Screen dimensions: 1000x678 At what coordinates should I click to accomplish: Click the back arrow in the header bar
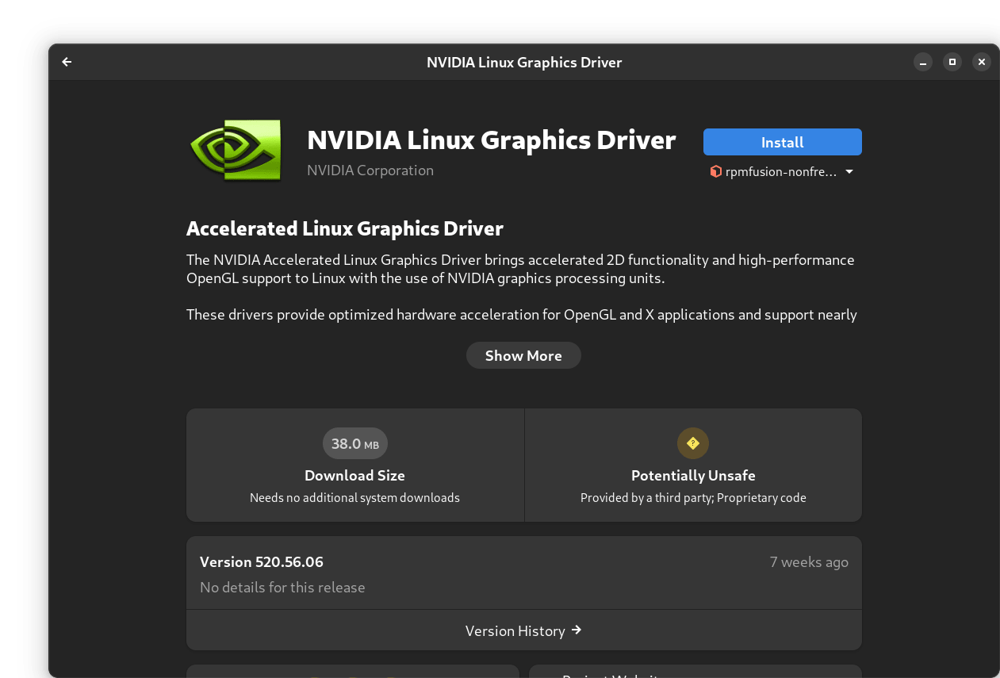tap(66, 61)
